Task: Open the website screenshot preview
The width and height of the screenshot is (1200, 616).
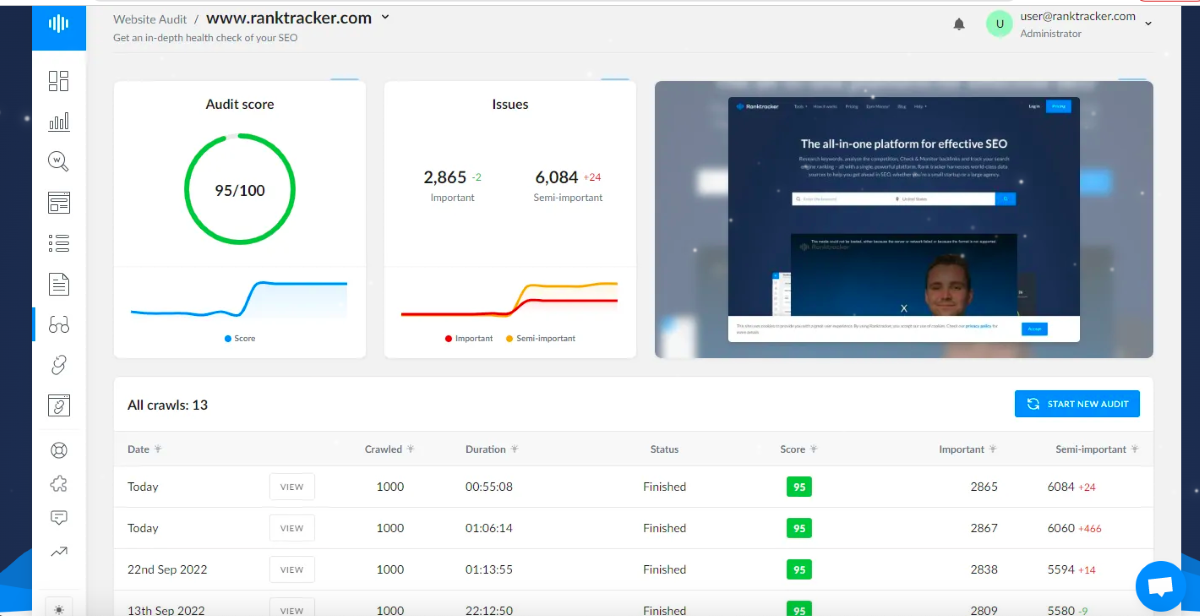Action: pyautogui.click(x=904, y=219)
